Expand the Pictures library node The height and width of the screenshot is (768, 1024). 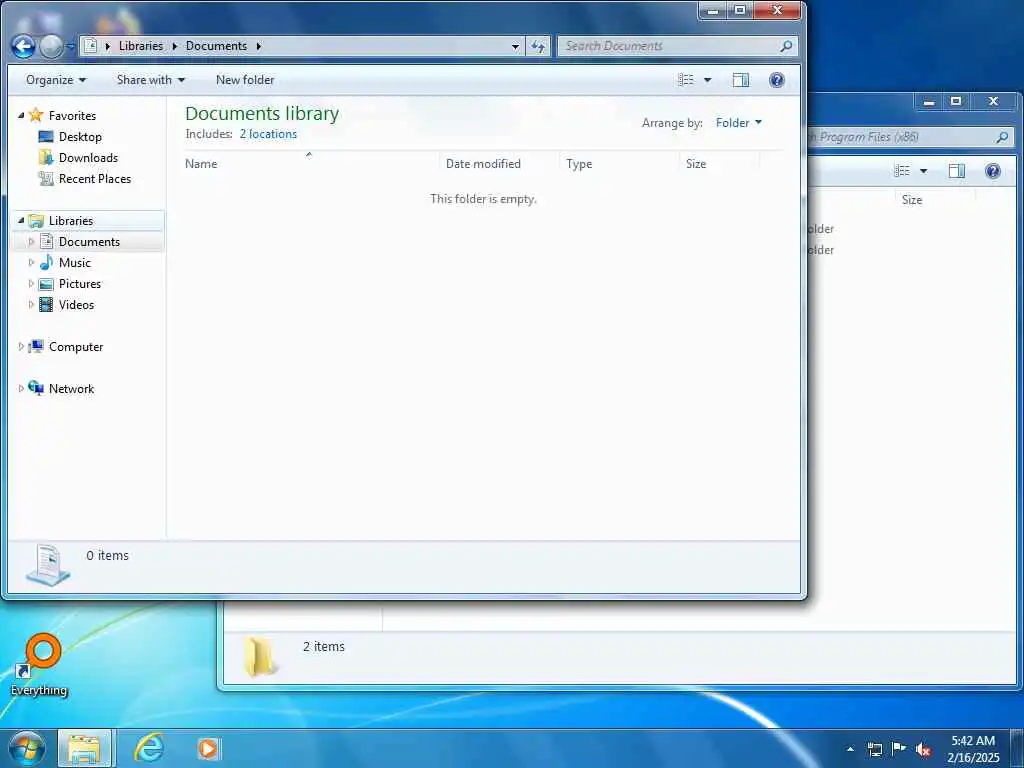(x=31, y=283)
